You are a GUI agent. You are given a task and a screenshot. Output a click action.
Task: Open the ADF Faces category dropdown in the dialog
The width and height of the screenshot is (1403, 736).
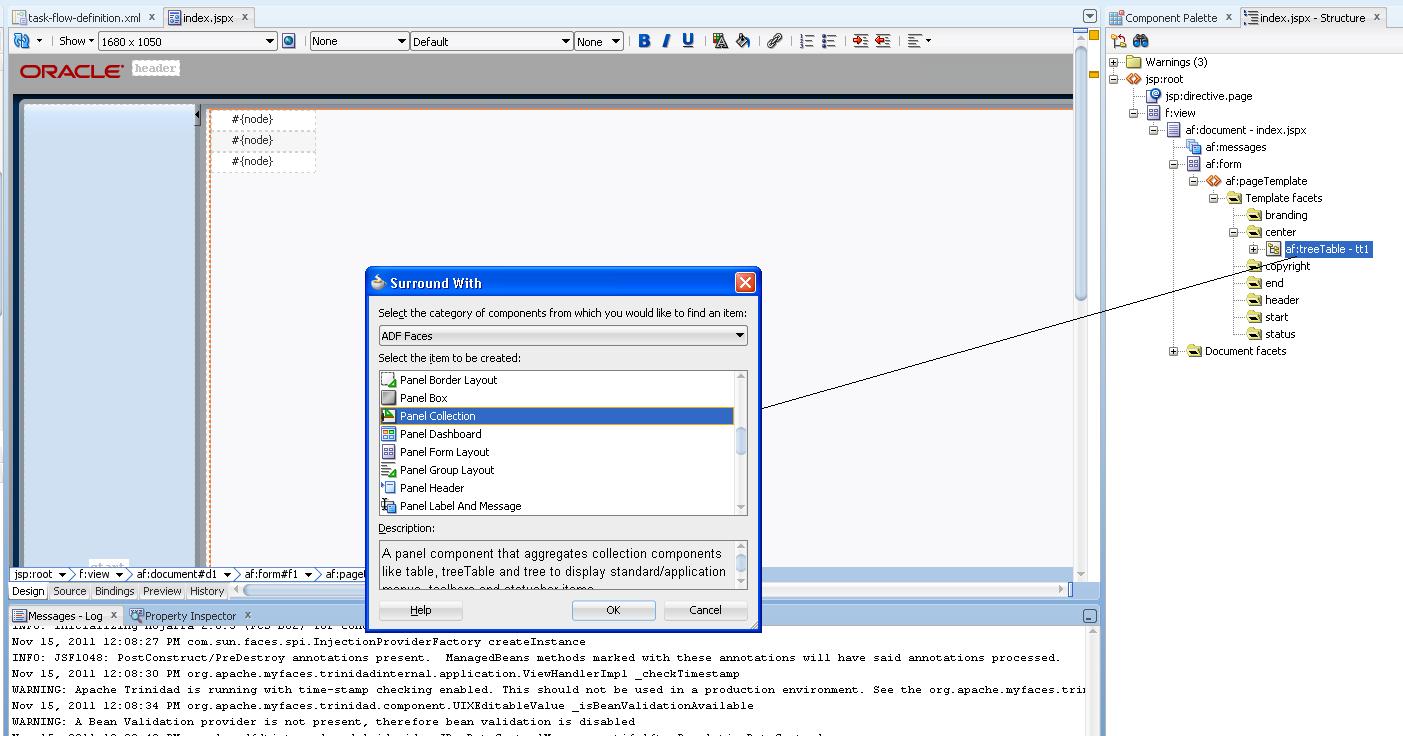click(x=741, y=335)
